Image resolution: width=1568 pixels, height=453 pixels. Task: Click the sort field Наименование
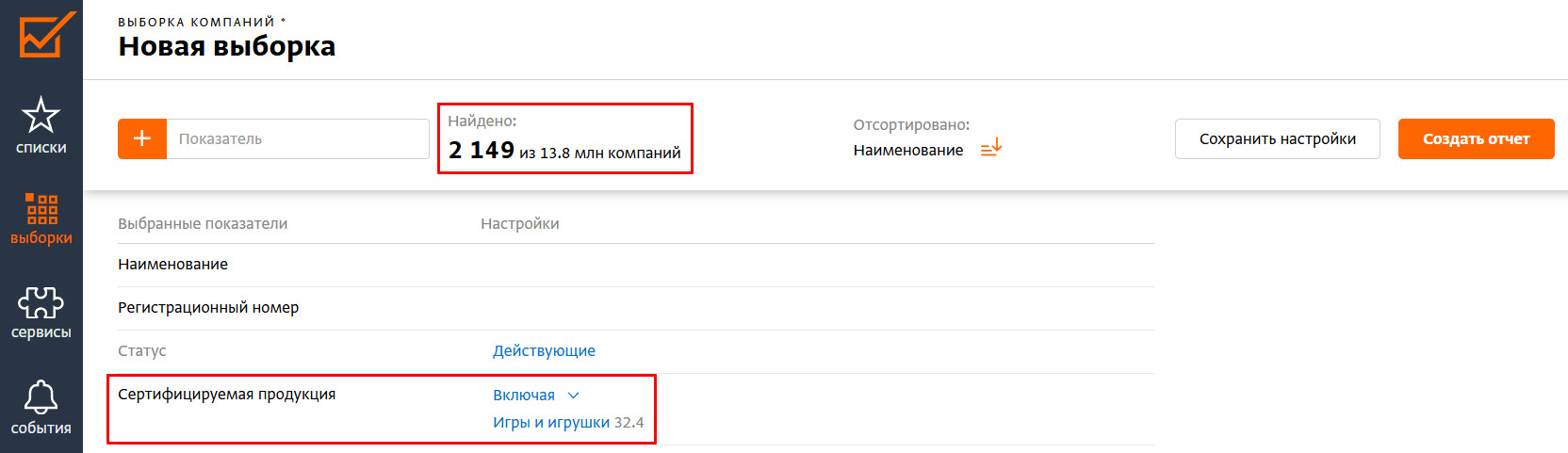907,151
